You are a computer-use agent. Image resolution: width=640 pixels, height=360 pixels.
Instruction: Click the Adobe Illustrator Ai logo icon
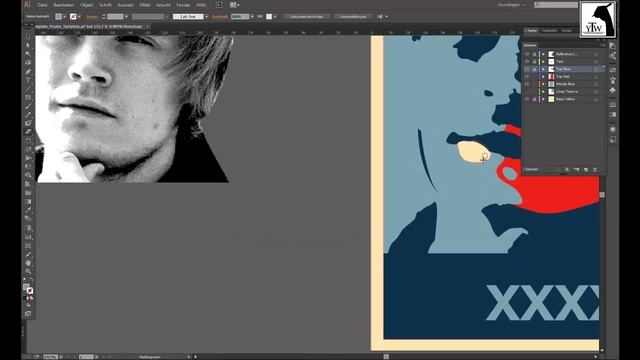(27, 4)
